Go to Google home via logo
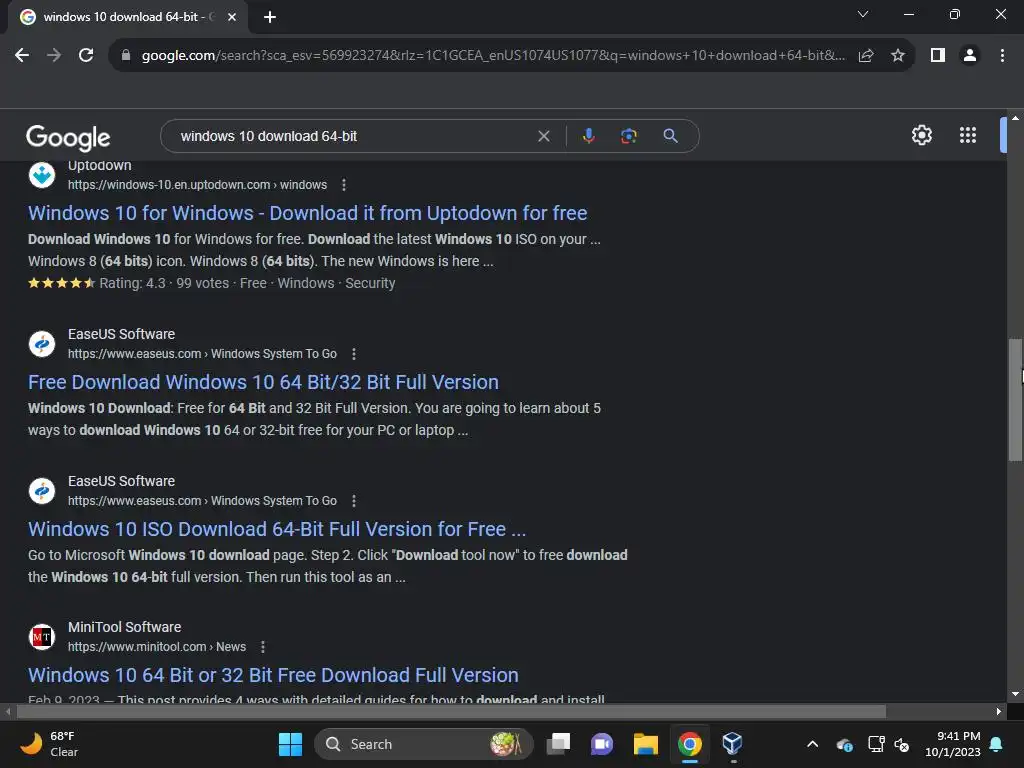The width and height of the screenshot is (1024, 768). [x=68, y=137]
